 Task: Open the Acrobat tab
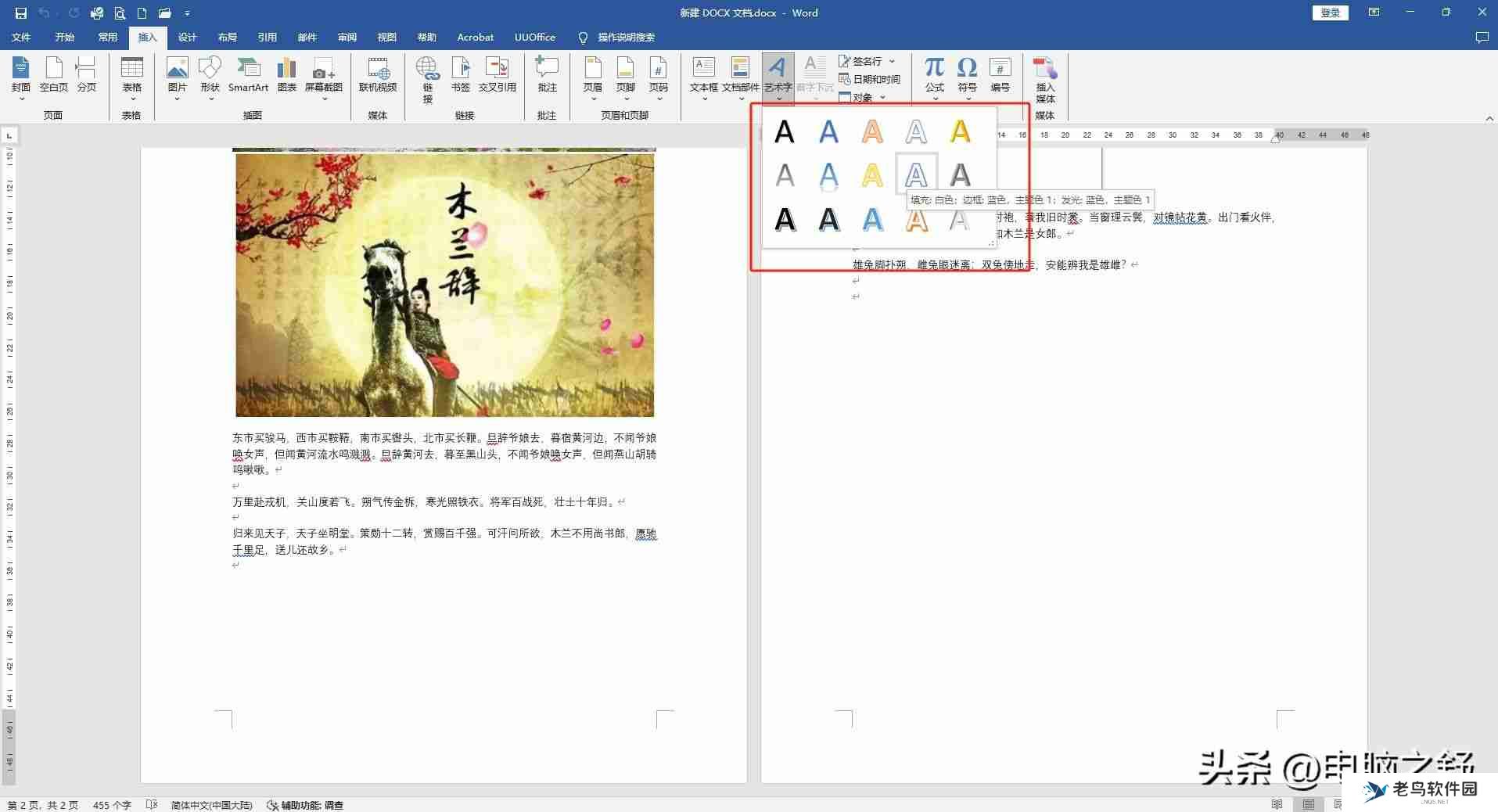click(476, 37)
